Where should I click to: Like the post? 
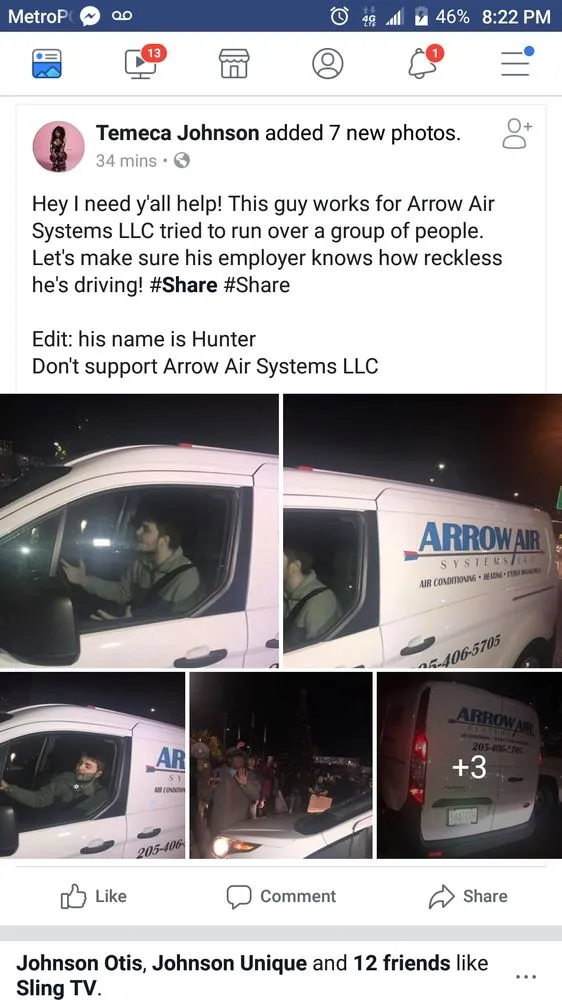[x=94, y=896]
